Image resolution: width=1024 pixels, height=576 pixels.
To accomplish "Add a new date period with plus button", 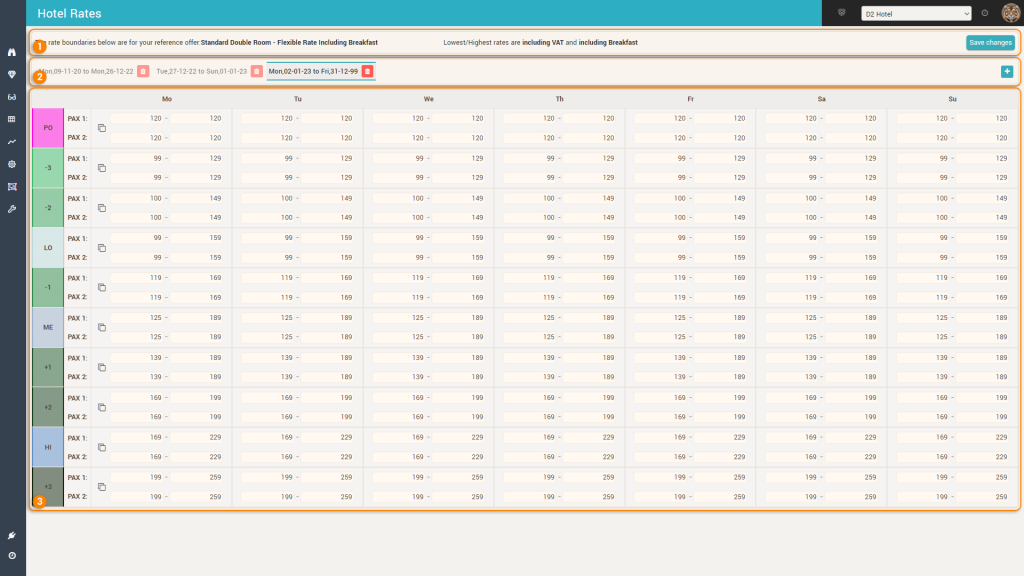I will pyautogui.click(x=1007, y=72).
